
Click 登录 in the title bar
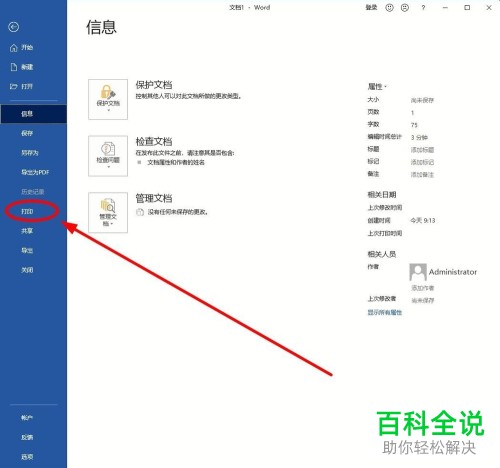pos(371,7)
